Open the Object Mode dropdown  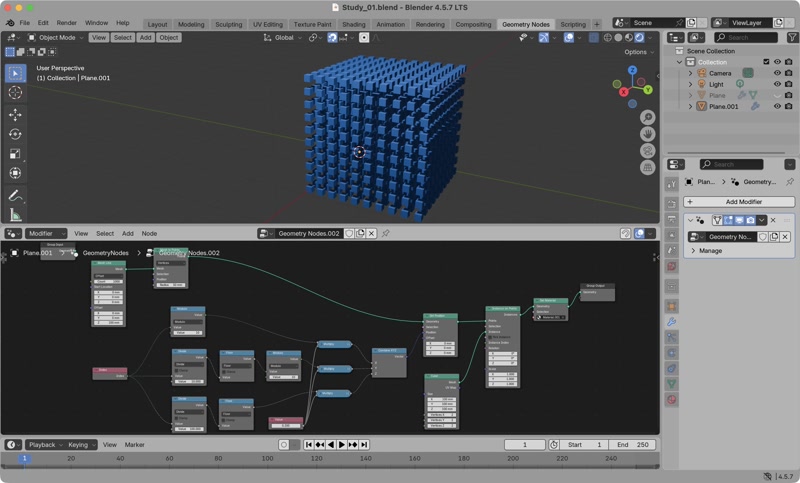click(x=56, y=37)
